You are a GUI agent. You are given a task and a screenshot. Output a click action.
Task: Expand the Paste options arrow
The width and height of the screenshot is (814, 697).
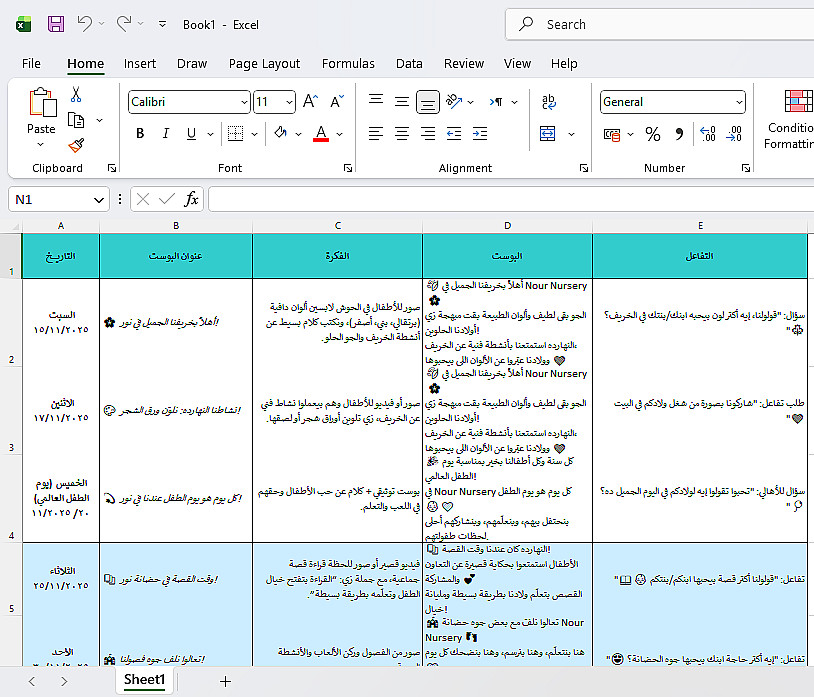tap(40, 144)
